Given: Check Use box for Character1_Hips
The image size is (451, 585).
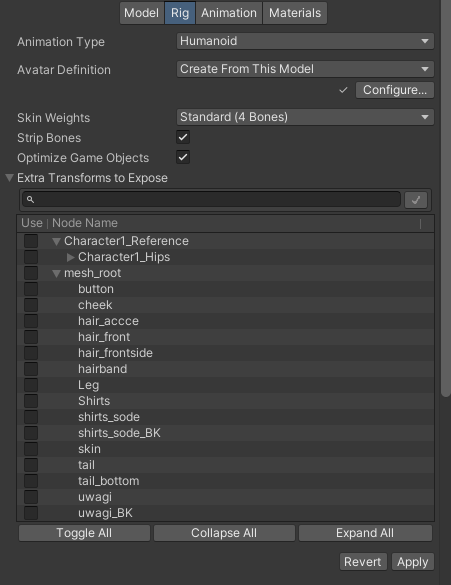Looking at the screenshot, I should point(31,257).
